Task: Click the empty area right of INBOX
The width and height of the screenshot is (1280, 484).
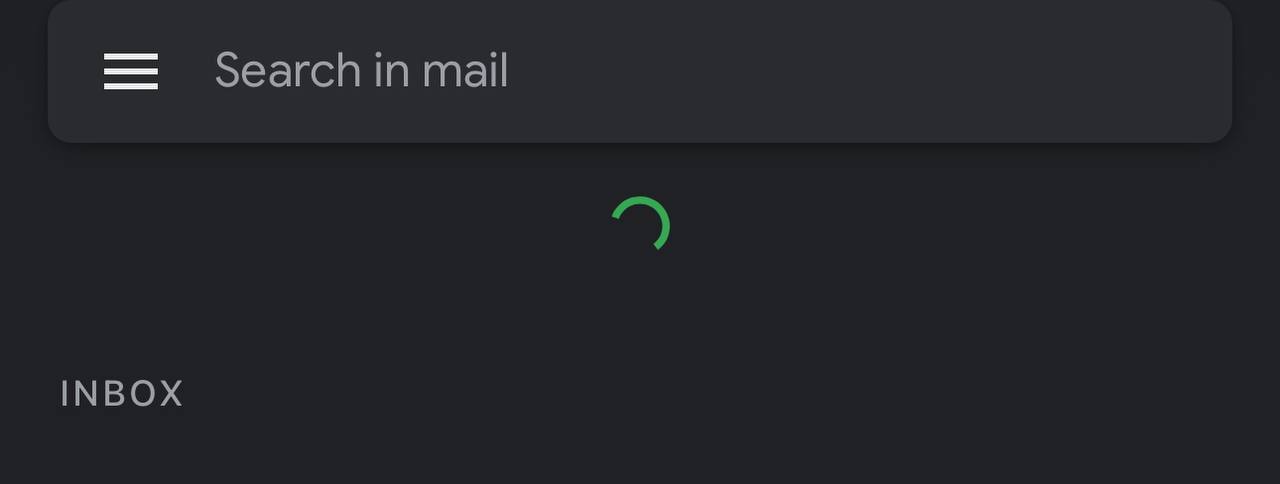Action: 700,394
